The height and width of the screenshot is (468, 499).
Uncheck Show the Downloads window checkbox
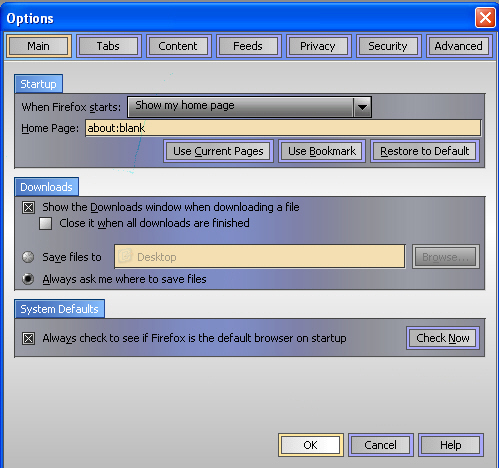[28, 208]
